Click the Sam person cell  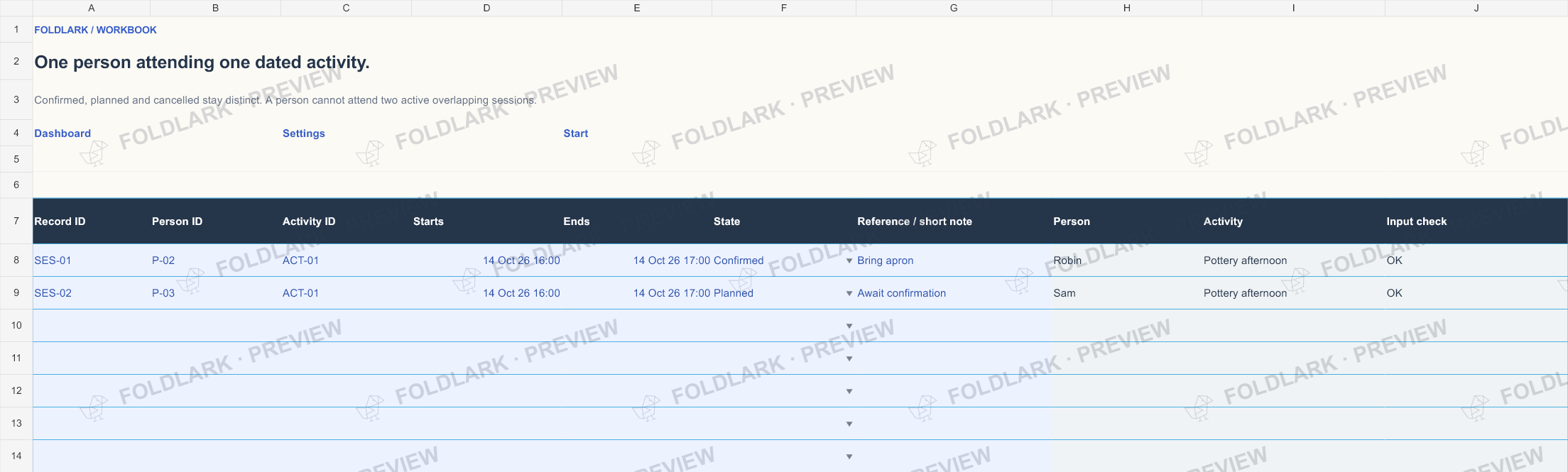tap(1127, 293)
